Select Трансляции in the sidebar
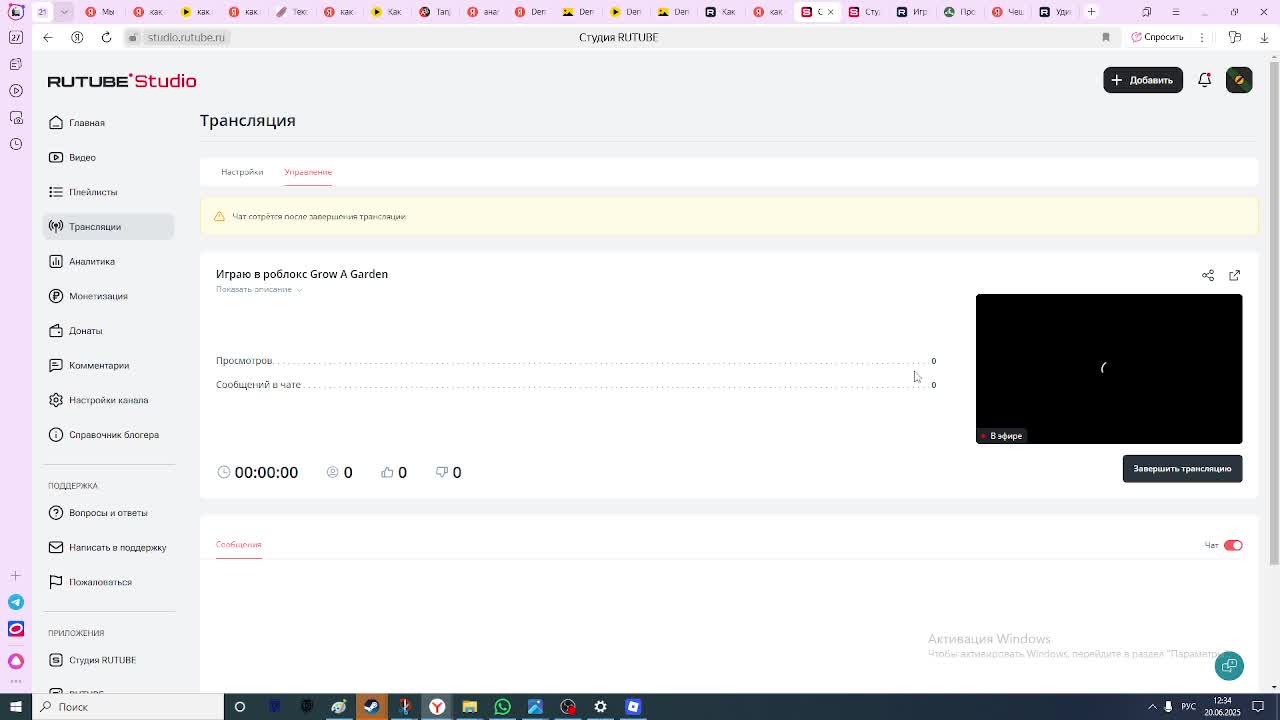The width and height of the screenshot is (1280, 720). tap(108, 226)
